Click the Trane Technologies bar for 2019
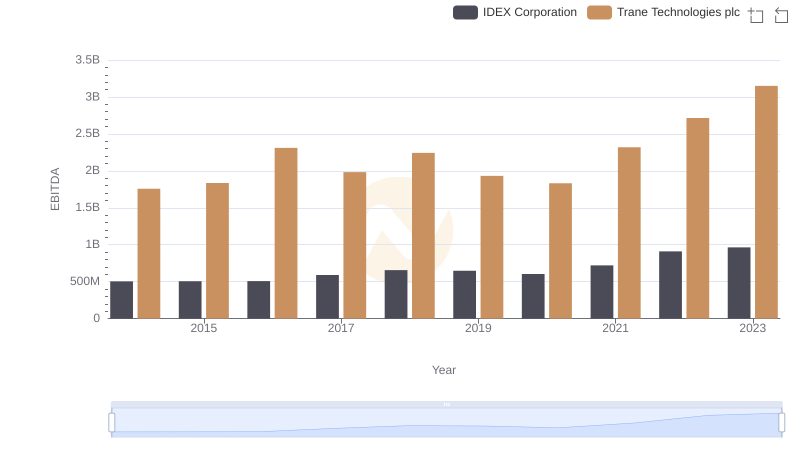800x461 pixels. (492, 247)
